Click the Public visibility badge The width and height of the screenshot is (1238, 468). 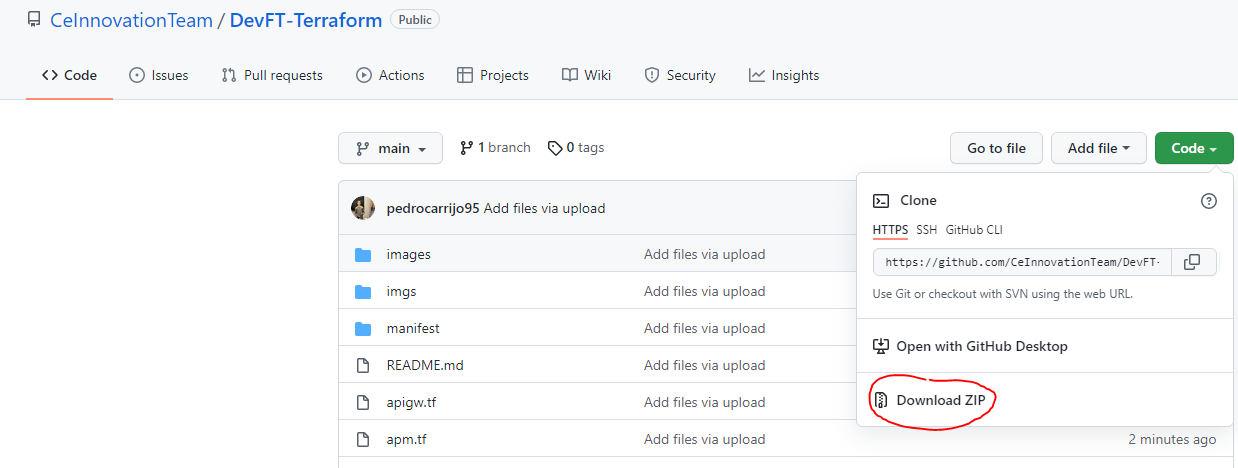[415, 19]
